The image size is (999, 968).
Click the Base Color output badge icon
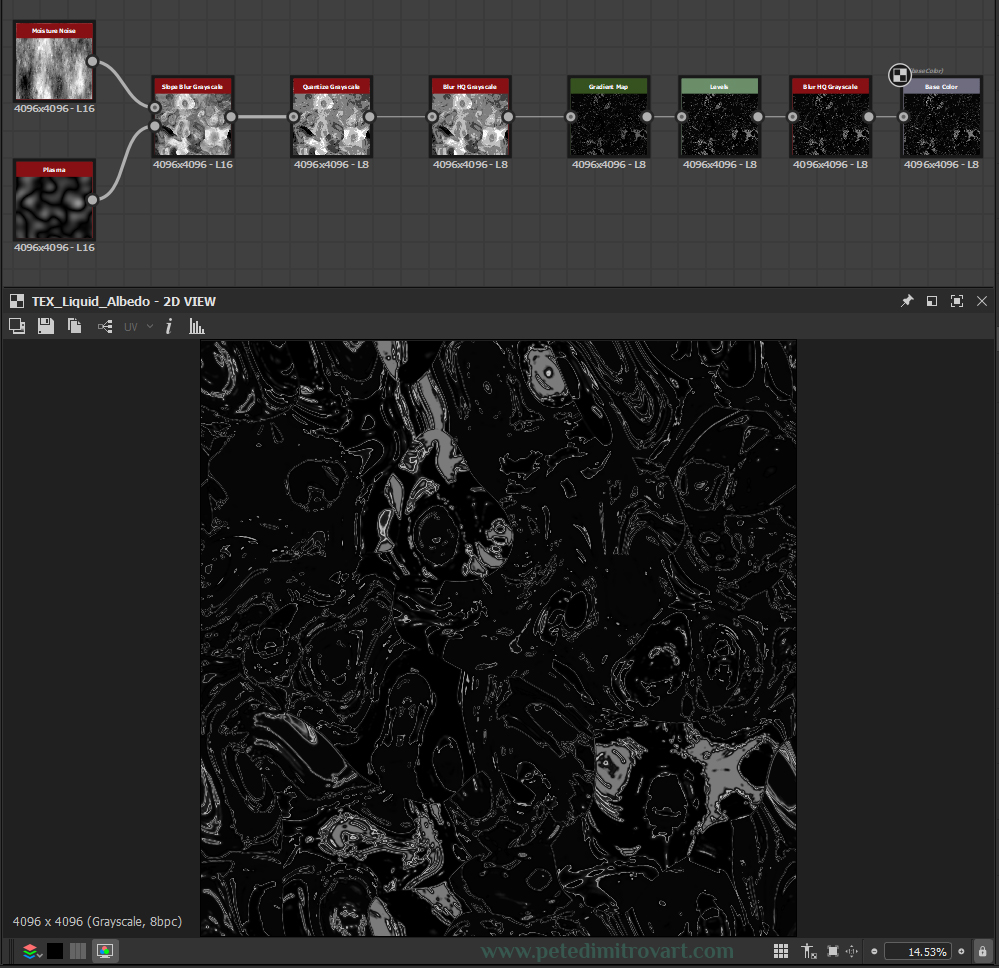tap(900, 75)
